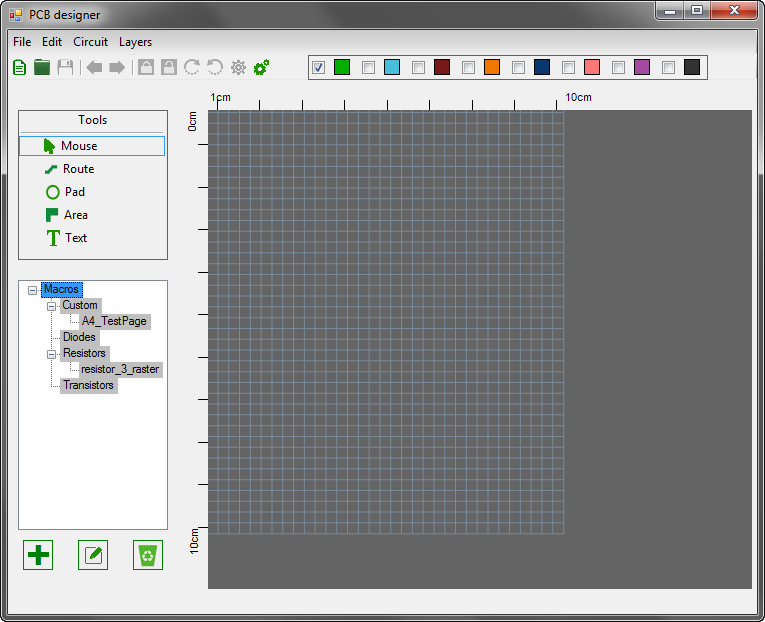Click the purple layer color swatch

click(x=642, y=67)
